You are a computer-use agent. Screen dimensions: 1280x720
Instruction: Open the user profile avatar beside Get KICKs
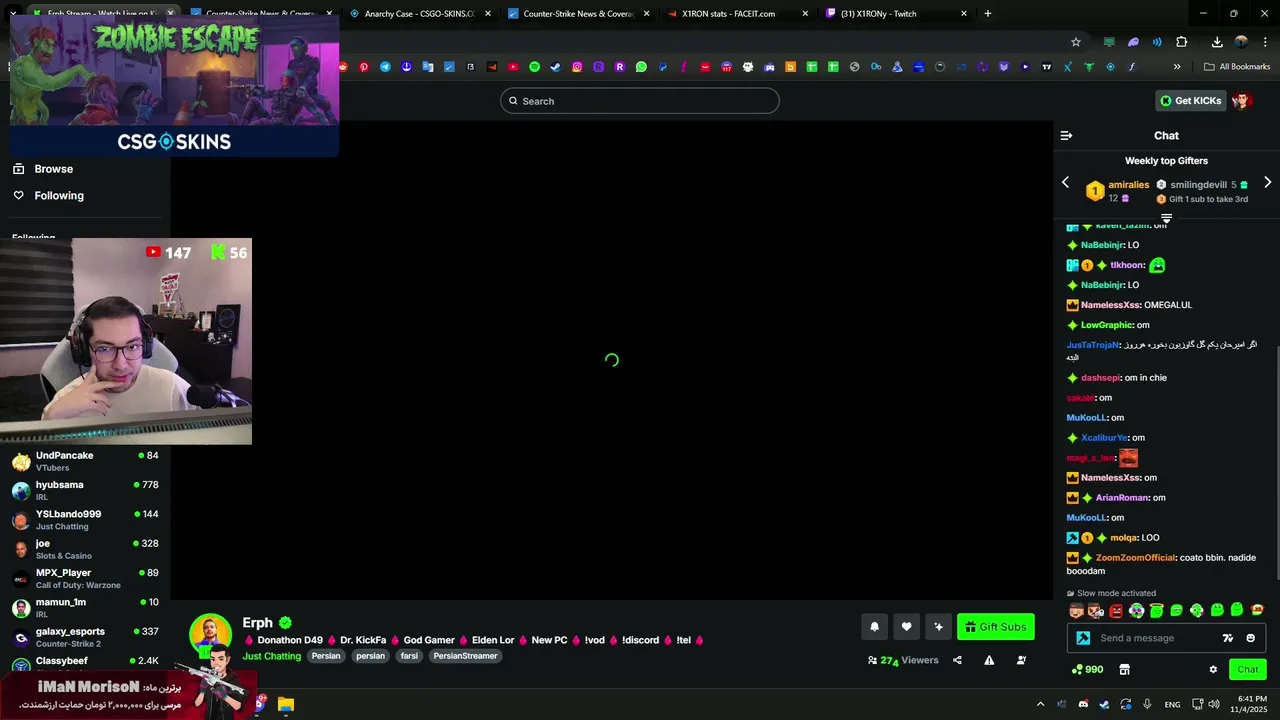tap(1241, 100)
